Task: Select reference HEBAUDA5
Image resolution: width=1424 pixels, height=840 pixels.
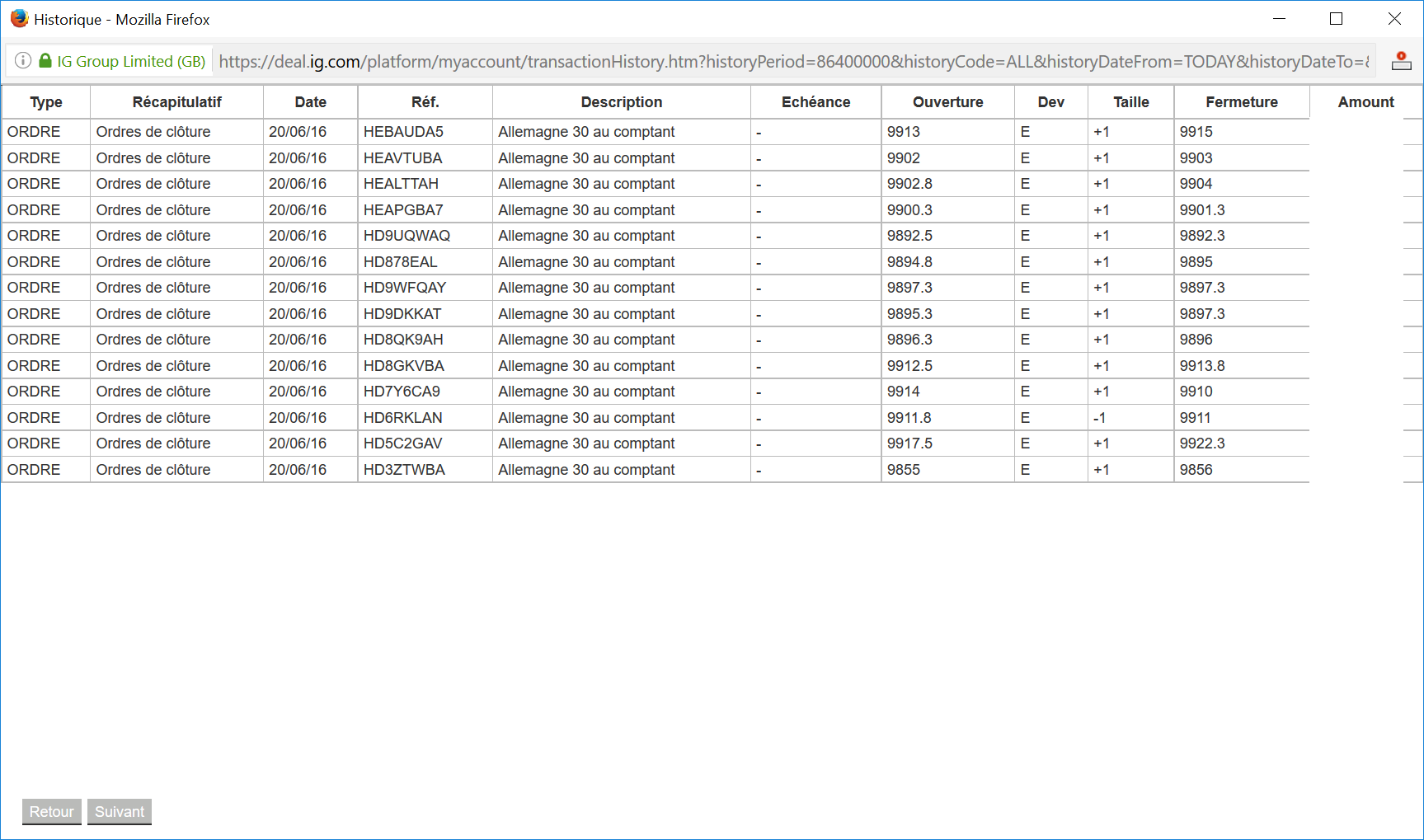Action: tap(403, 132)
